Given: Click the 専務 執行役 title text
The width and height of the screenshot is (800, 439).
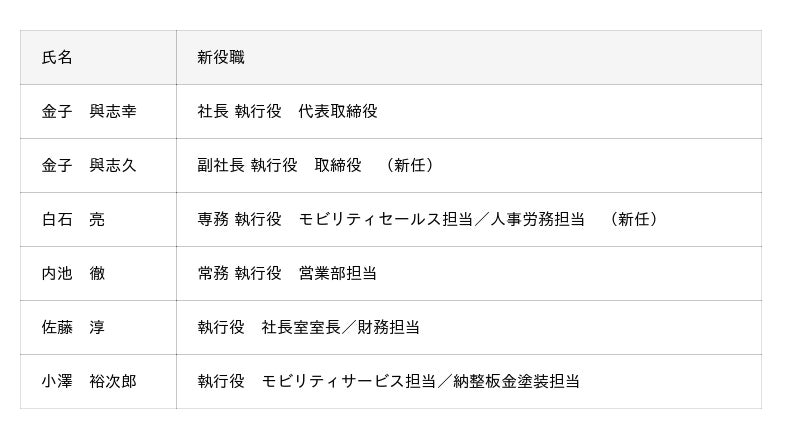Looking at the screenshot, I should tap(239, 220).
